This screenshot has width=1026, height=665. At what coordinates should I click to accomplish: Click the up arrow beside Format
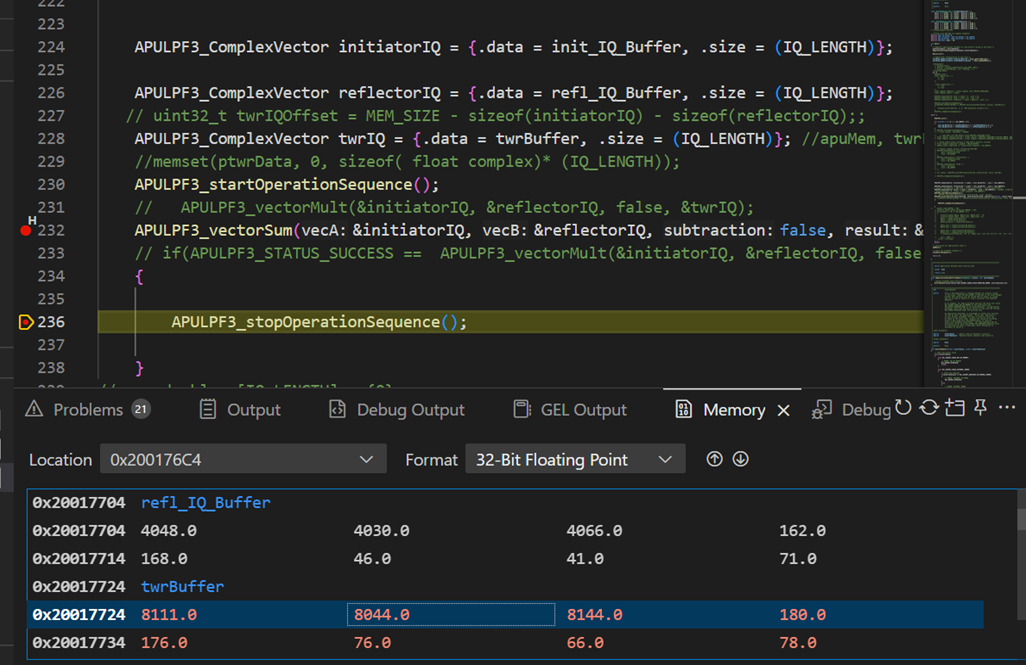tap(714, 460)
